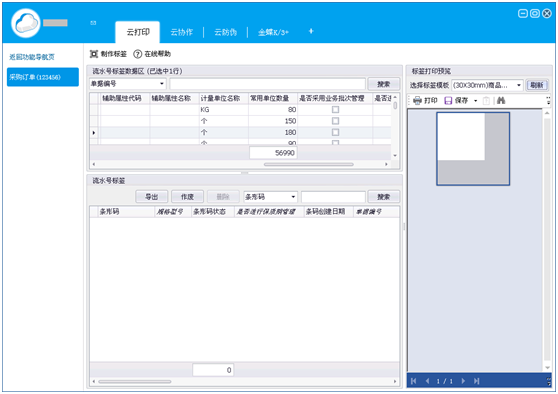Switch to 云协作 tab

pyautogui.click(x=181, y=32)
